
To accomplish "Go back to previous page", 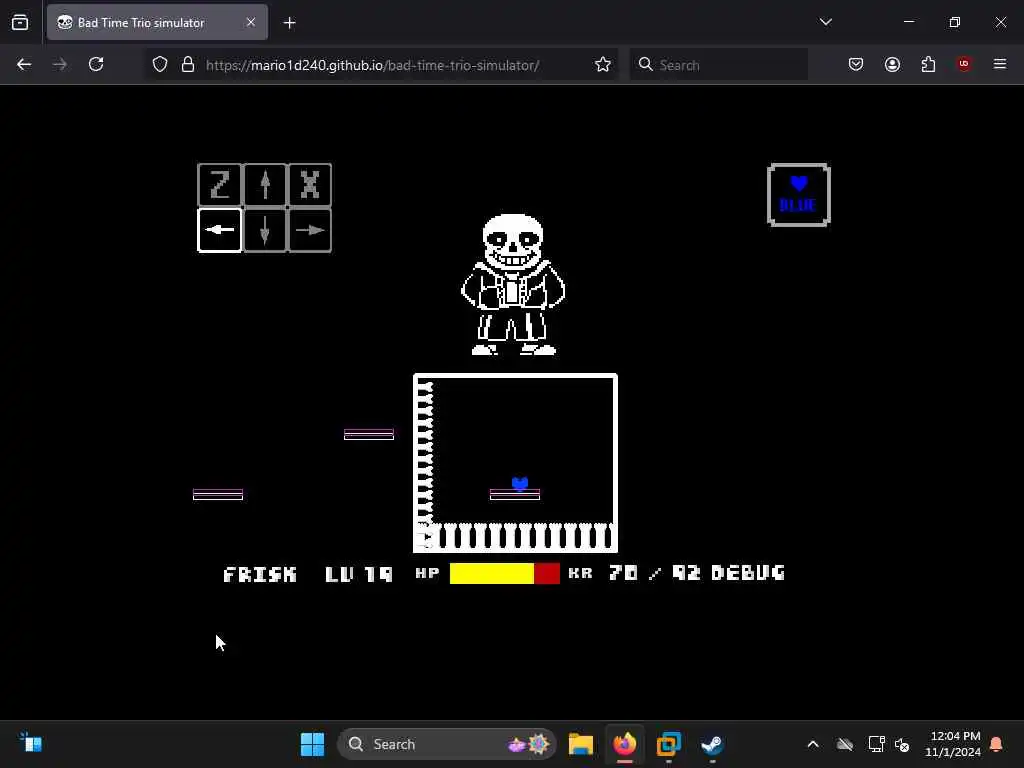I will (24, 64).
